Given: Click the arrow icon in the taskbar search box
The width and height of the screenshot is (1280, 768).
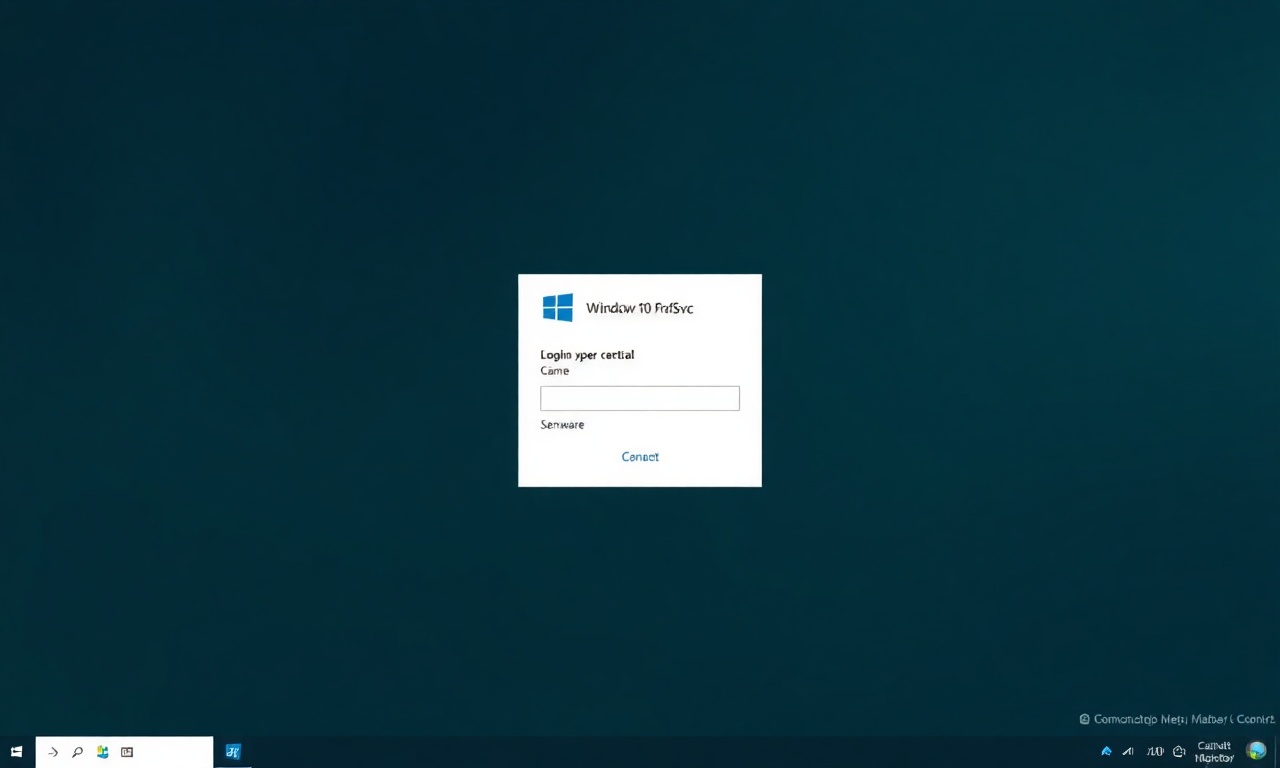Looking at the screenshot, I should 53,752.
